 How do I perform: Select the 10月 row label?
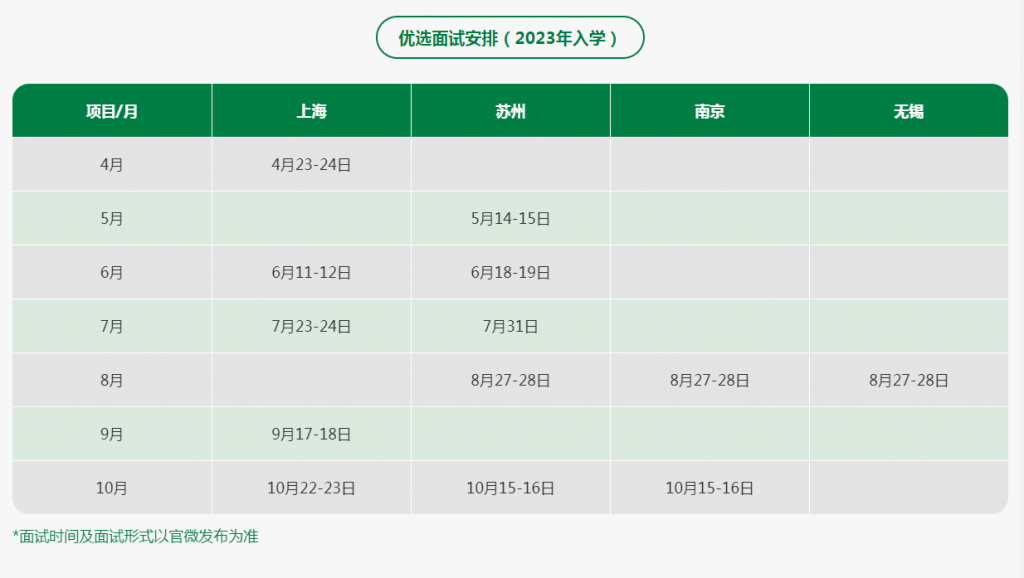point(112,489)
